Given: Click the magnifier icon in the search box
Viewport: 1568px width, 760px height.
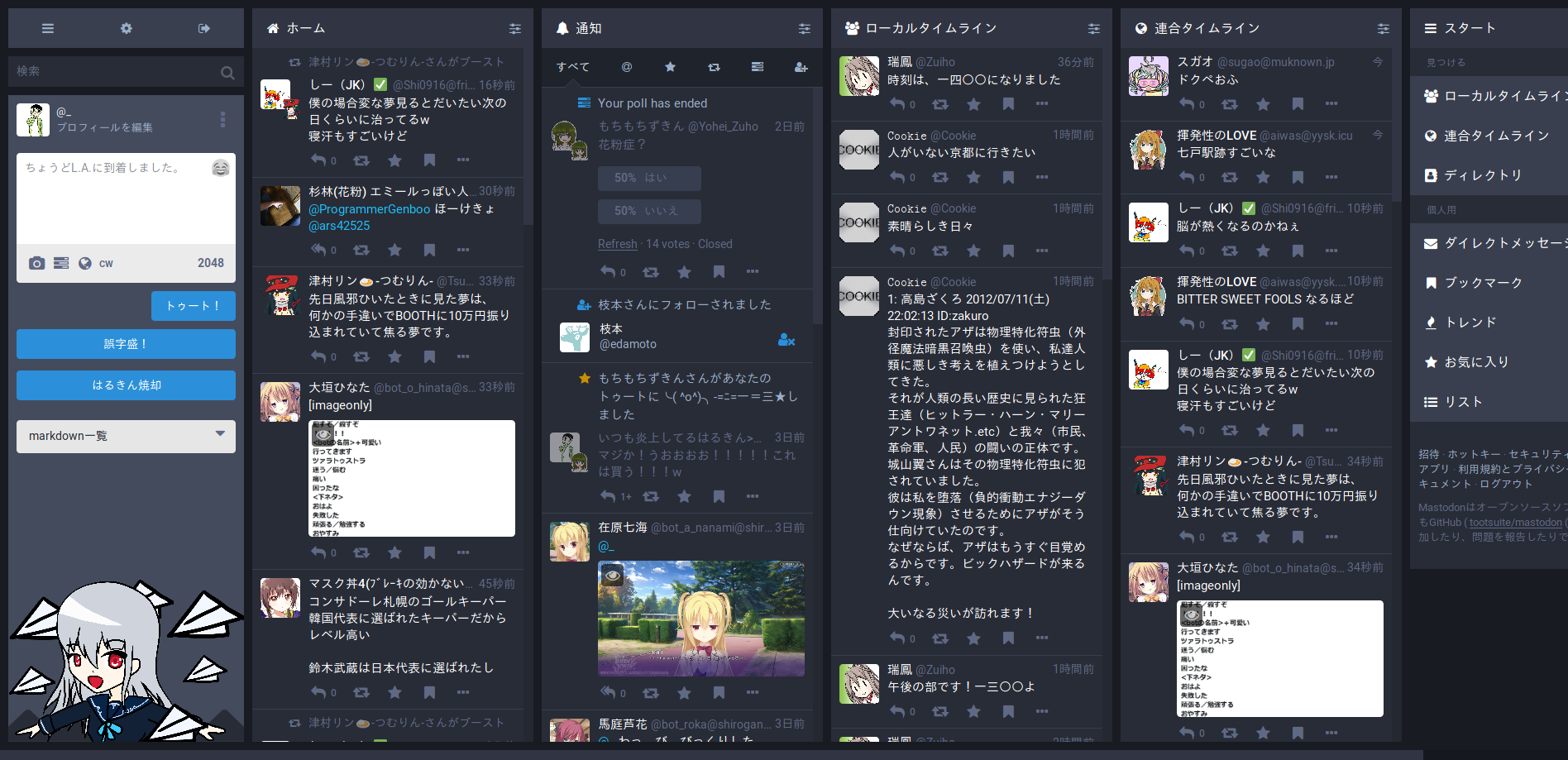Looking at the screenshot, I should (227, 73).
